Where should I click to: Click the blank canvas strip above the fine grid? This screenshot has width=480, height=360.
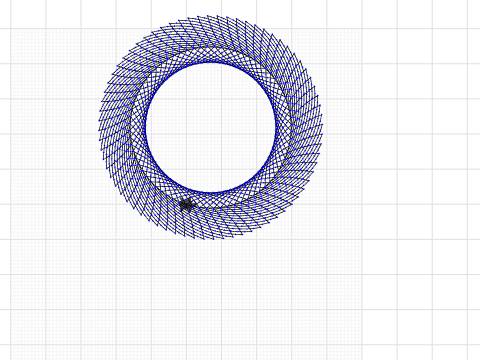67,14
